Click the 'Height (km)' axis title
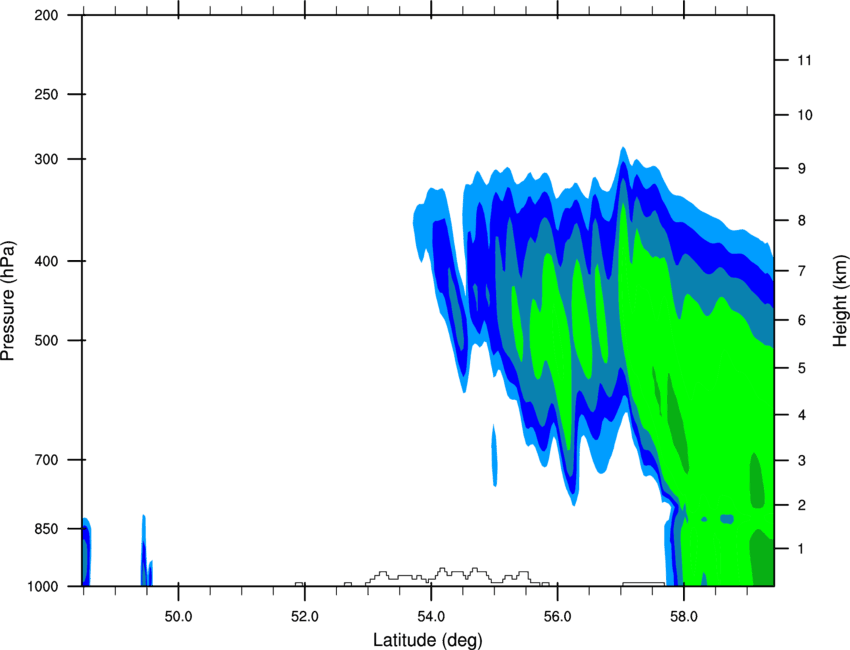Viewport: 850px width, 650px height. [x=840, y=301]
